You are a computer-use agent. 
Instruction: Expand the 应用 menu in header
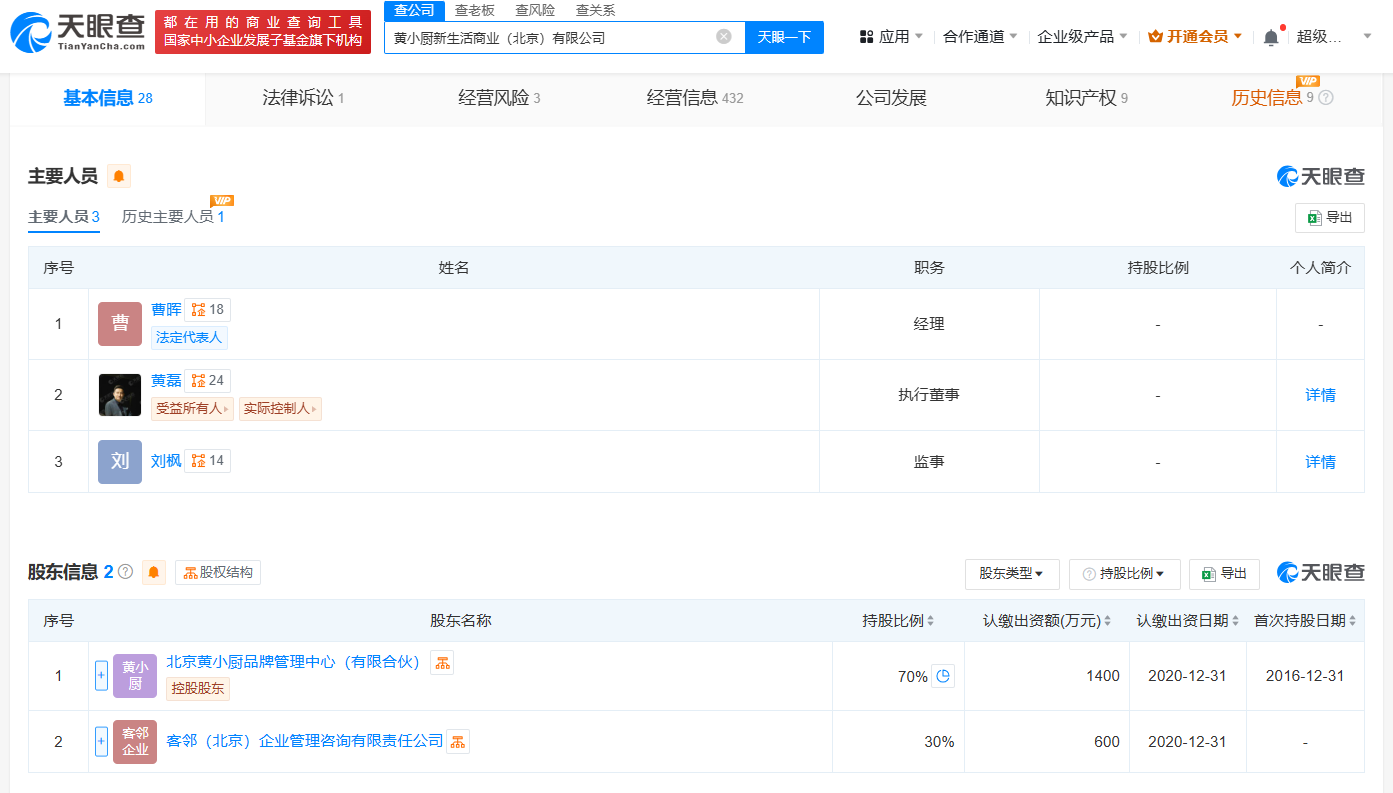891,37
